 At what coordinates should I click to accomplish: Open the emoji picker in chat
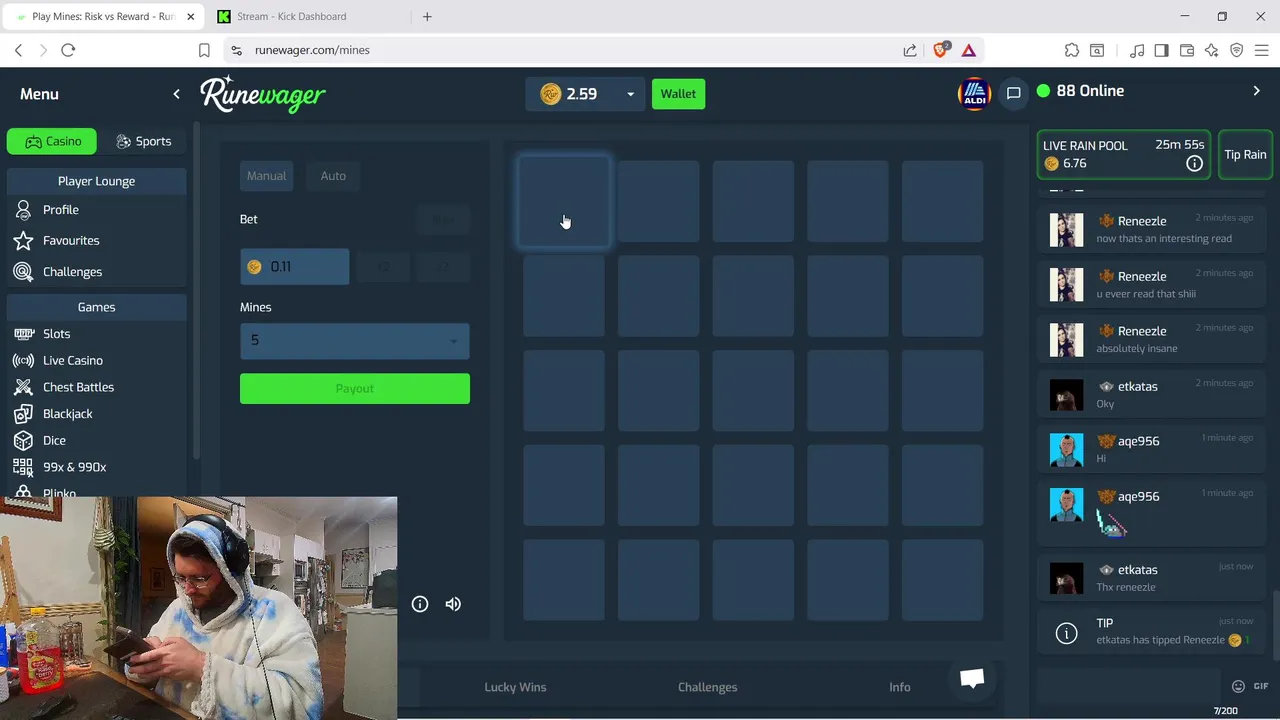[x=1238, y=686]
